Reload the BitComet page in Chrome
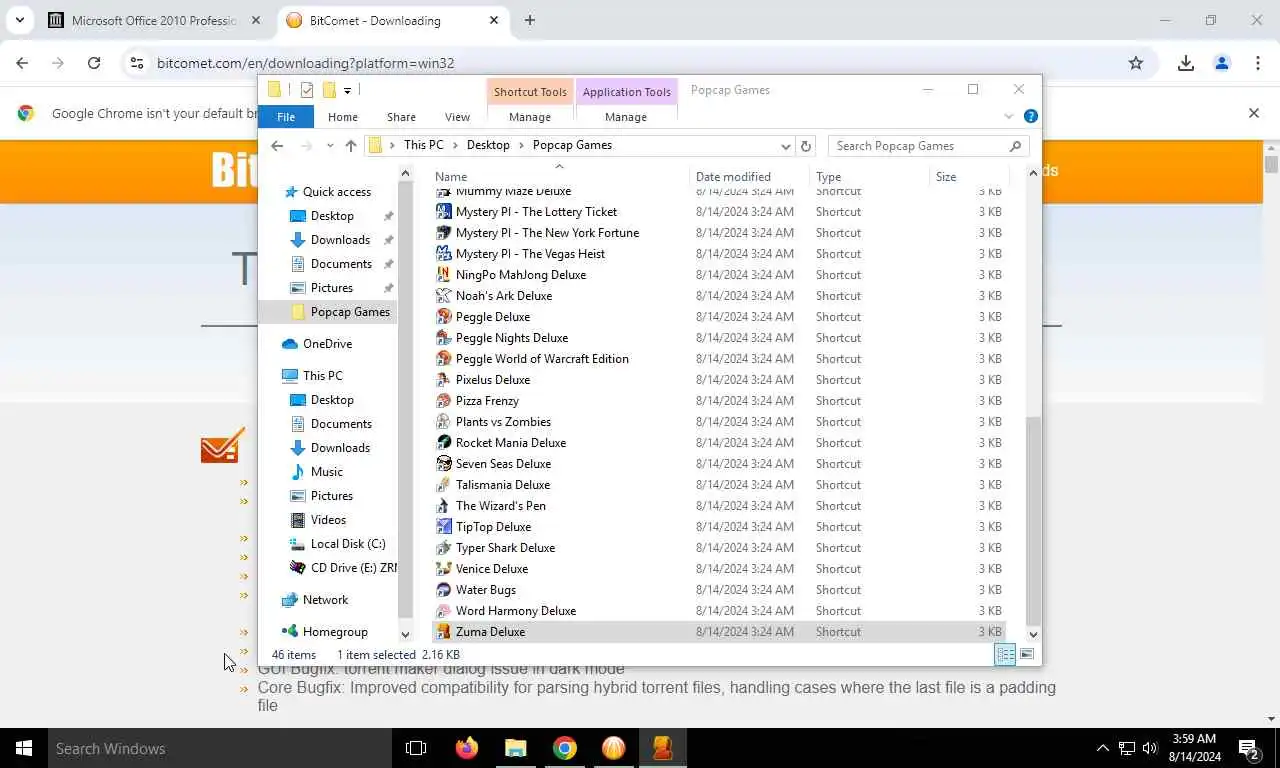Viewport: 1280px width, 768px height. [94, 63]
